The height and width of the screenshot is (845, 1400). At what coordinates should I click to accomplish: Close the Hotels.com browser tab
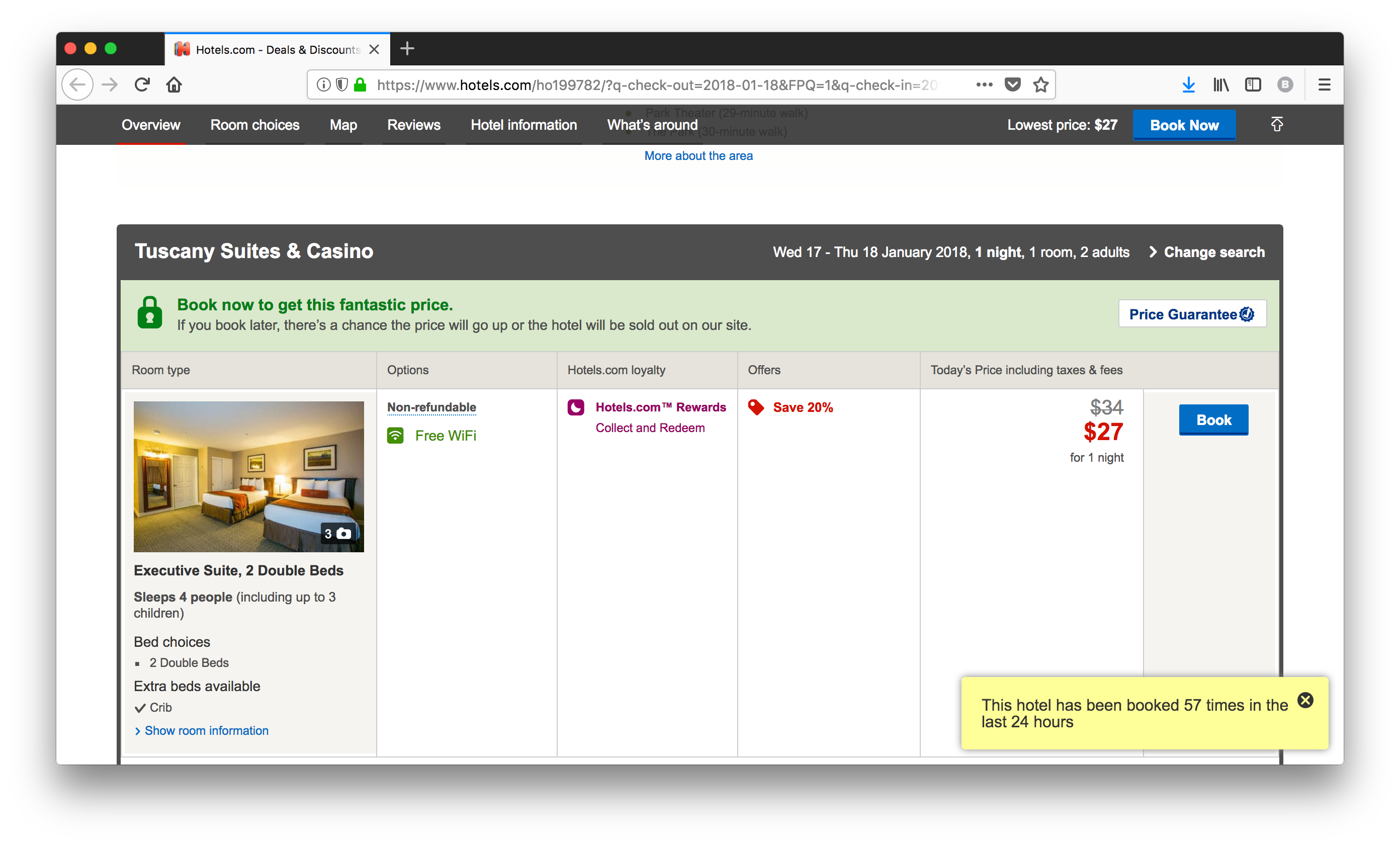(374, 49)
